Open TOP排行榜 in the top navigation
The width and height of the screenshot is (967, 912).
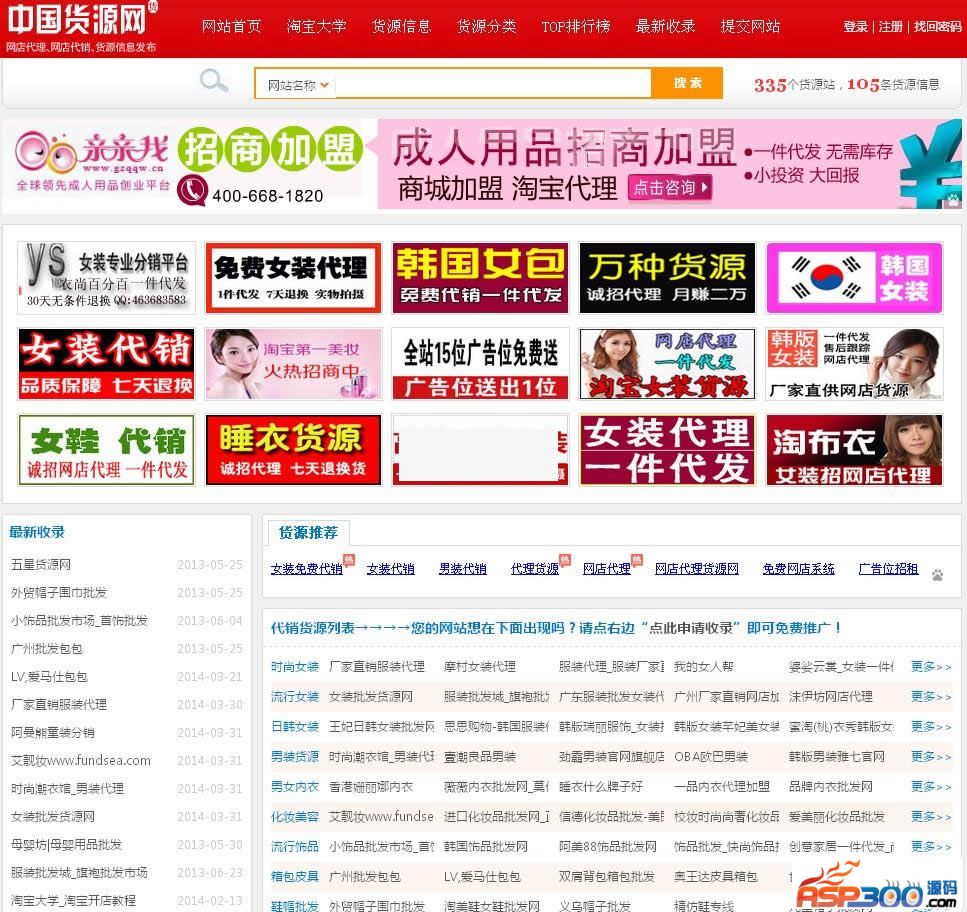pos(576,27)
